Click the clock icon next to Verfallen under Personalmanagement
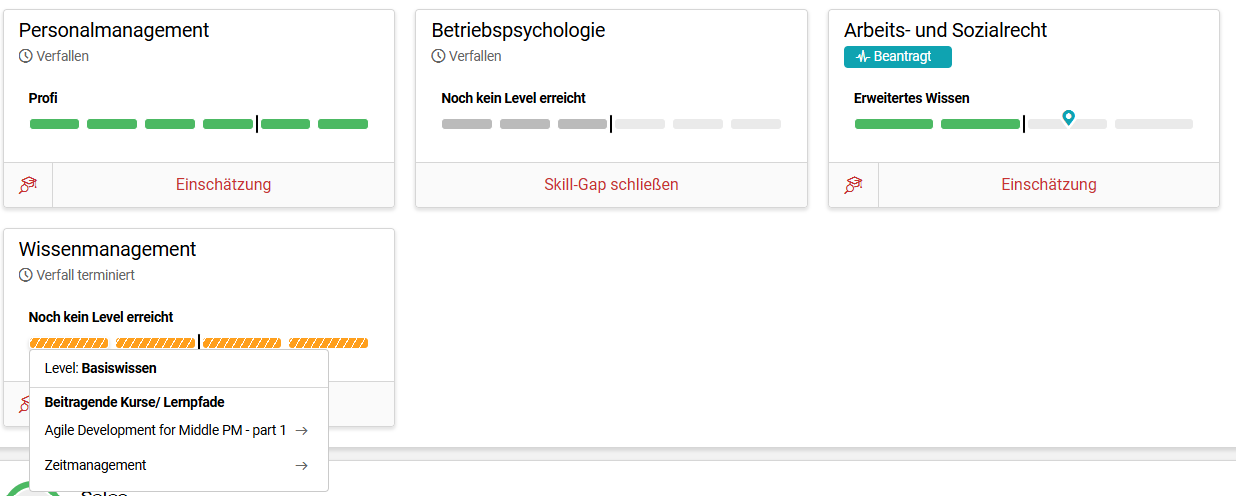This screenshot has width=1236, height=496. (26, 56)
